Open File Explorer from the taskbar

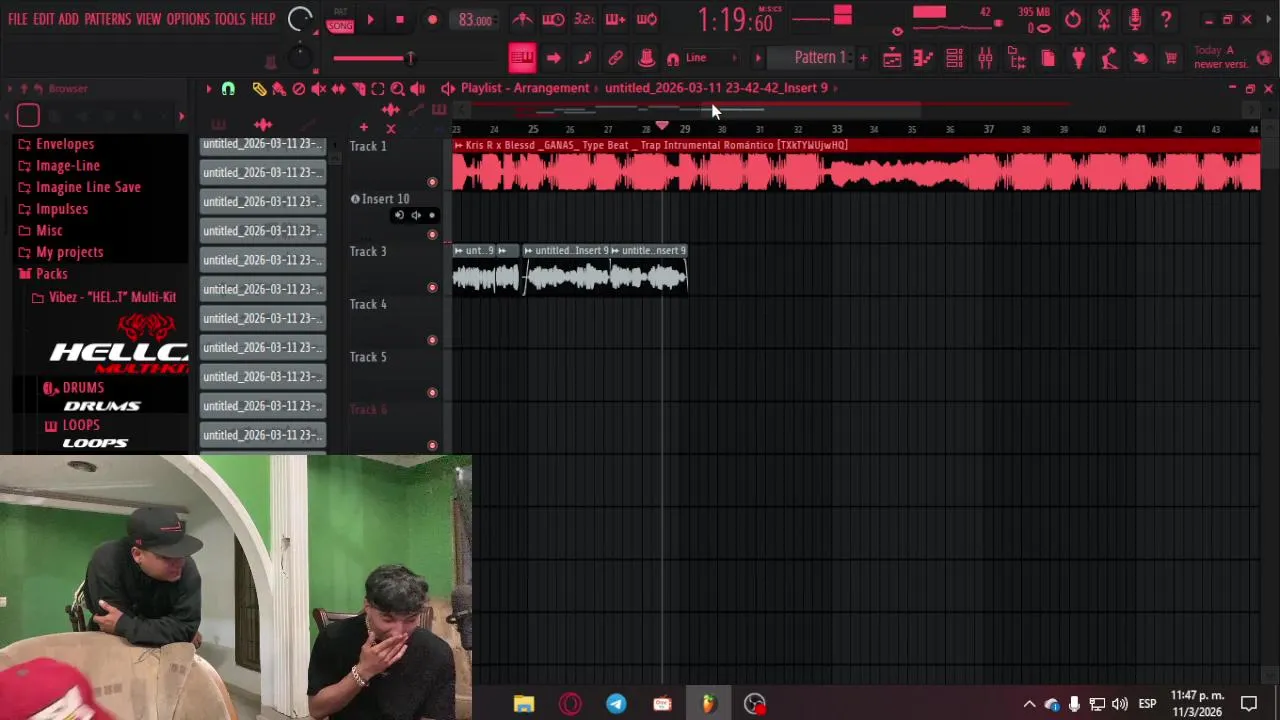tap(524, 704)
